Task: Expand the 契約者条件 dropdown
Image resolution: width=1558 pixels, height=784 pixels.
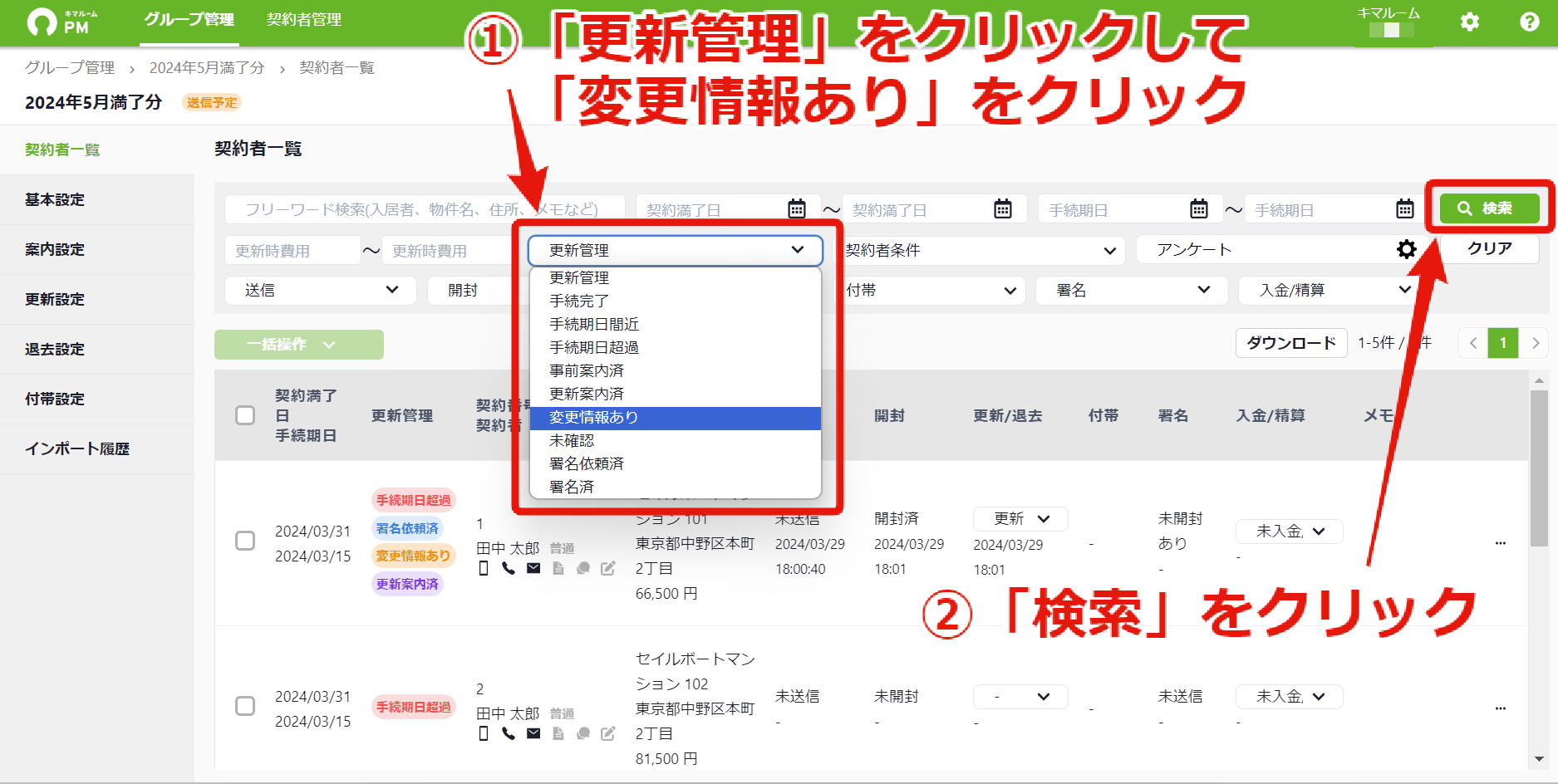Action: coord(981,250)
